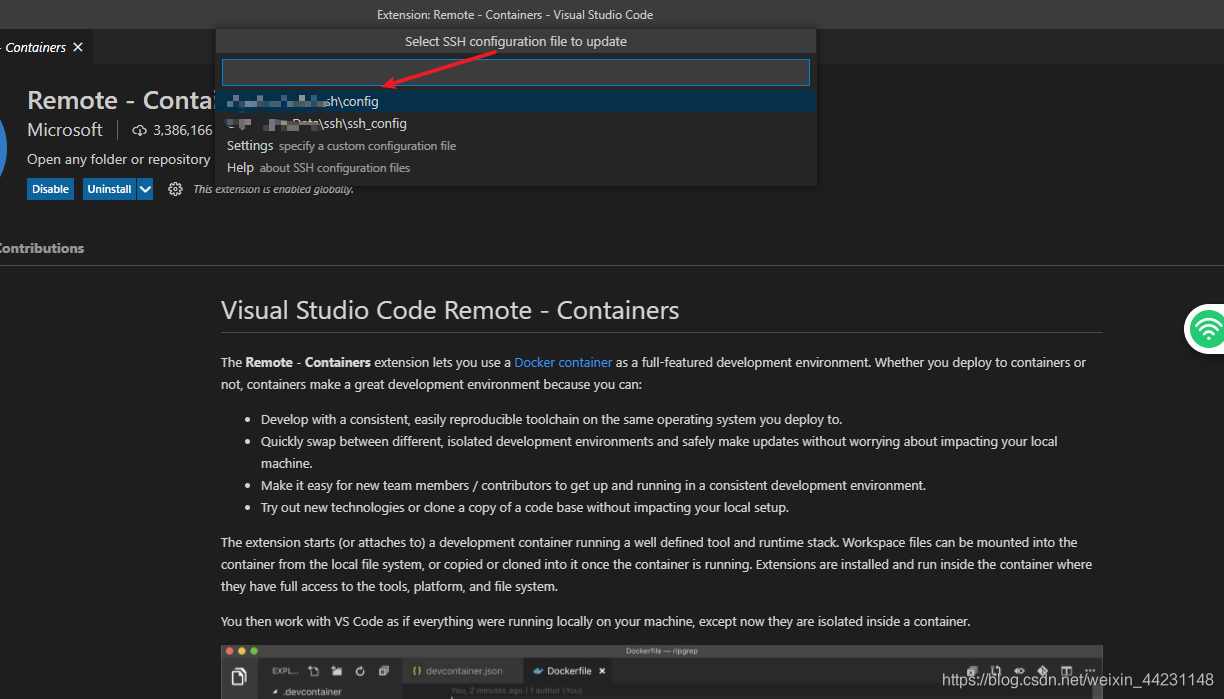The image size is (1224, 699).
Task: Uninstall the Remote - Containers extension
Action: 109,189
